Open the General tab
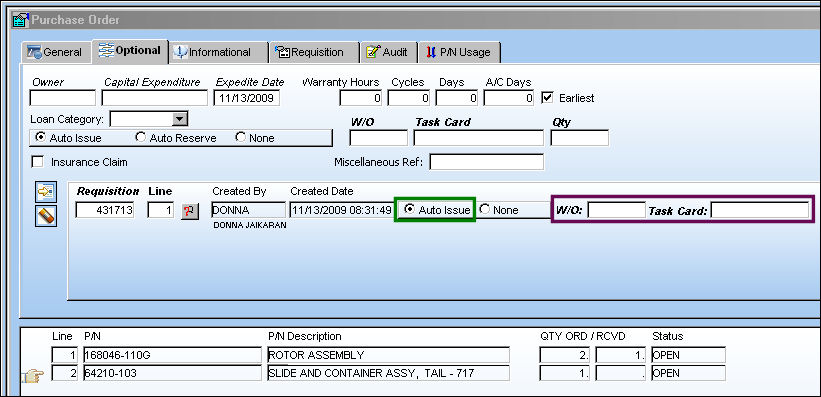The width and height of the screenshot is (821, 397). point(57,52)
